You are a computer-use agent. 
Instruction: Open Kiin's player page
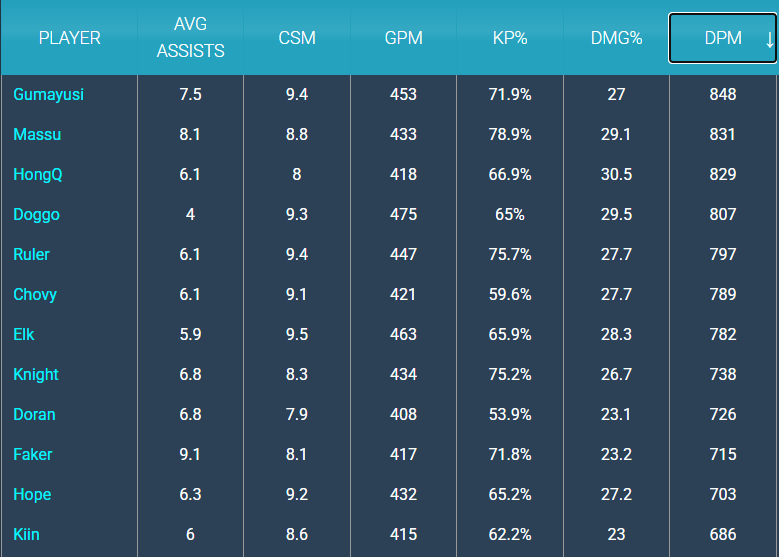(x=27, y=534)
